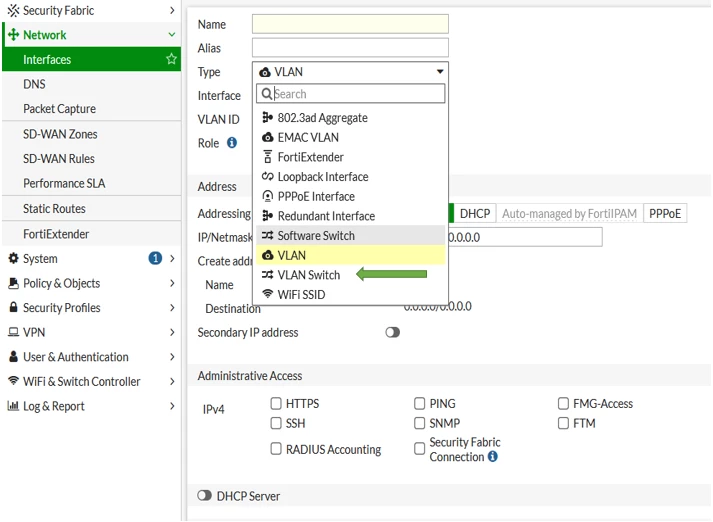Expand the VPN menu chevron
The width and height of the screenshot is (713, 522).
coord(172,332)
